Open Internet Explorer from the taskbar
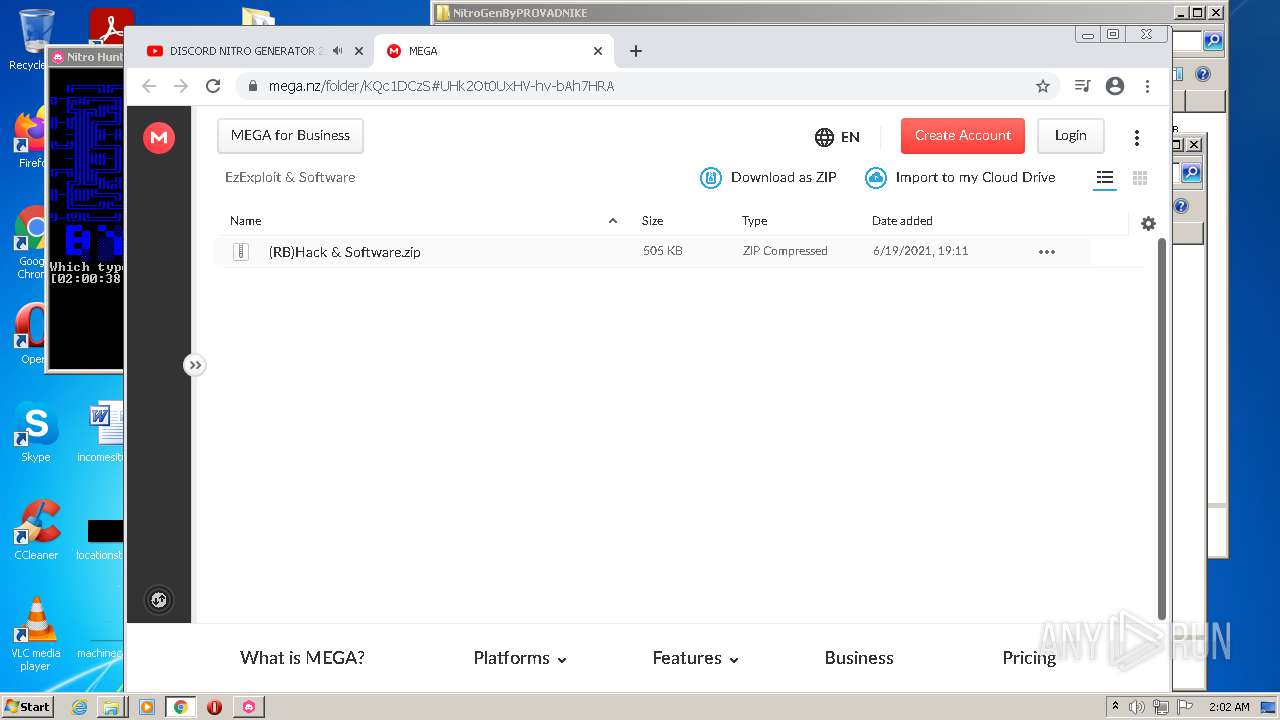 click(79, 707)
